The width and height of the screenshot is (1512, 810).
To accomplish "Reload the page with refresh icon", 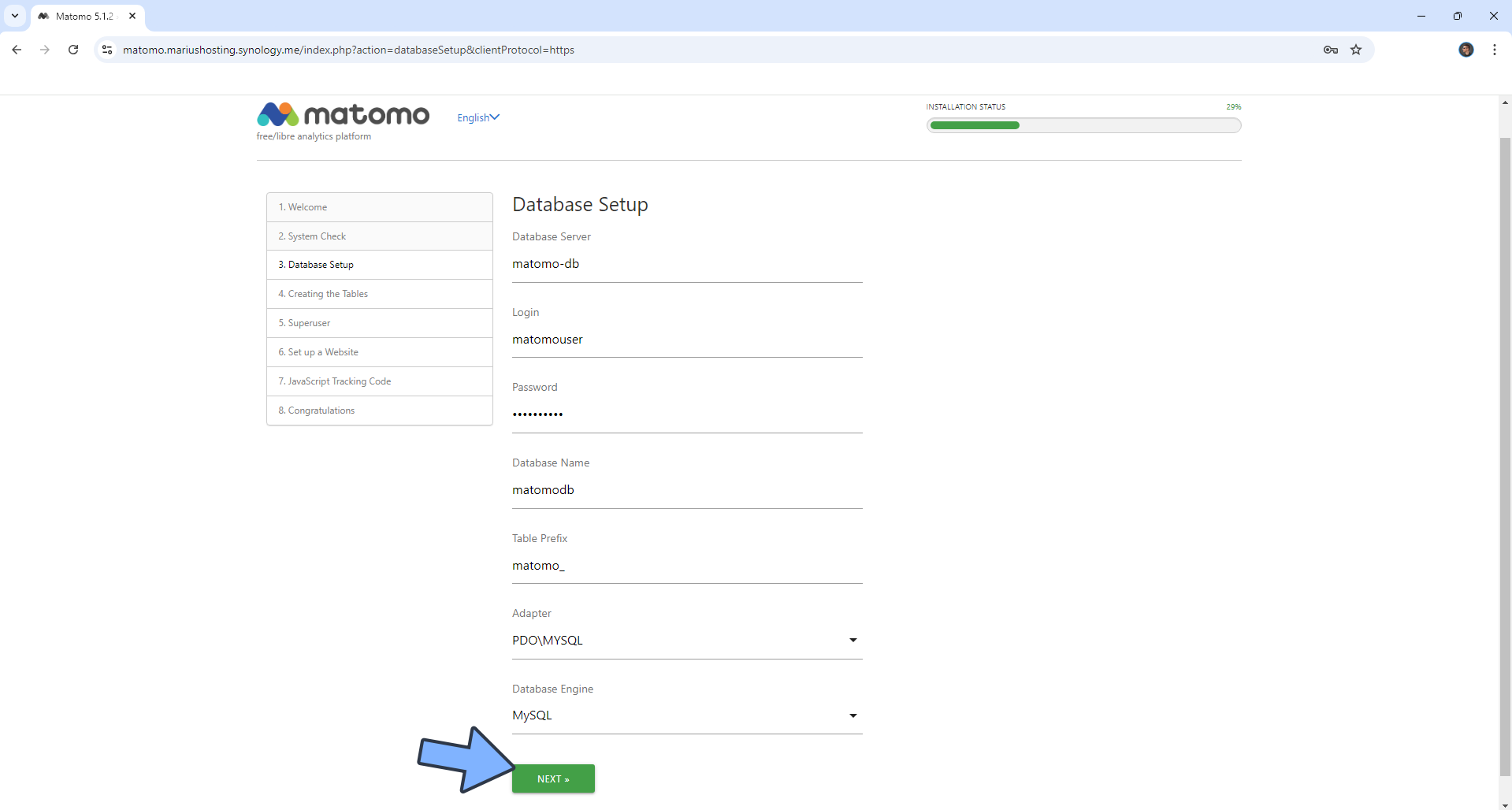I will [73, 50].
